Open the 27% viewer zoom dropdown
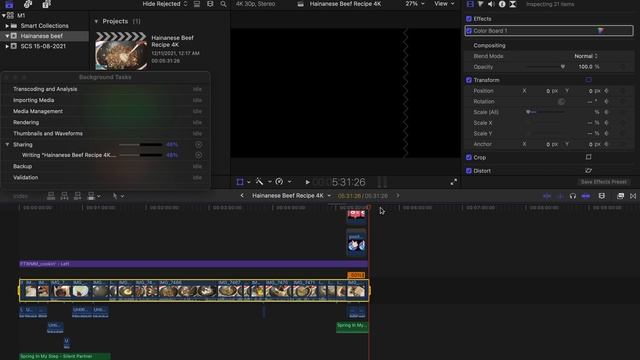Screen dimensions: 640x360 (414, 4)
